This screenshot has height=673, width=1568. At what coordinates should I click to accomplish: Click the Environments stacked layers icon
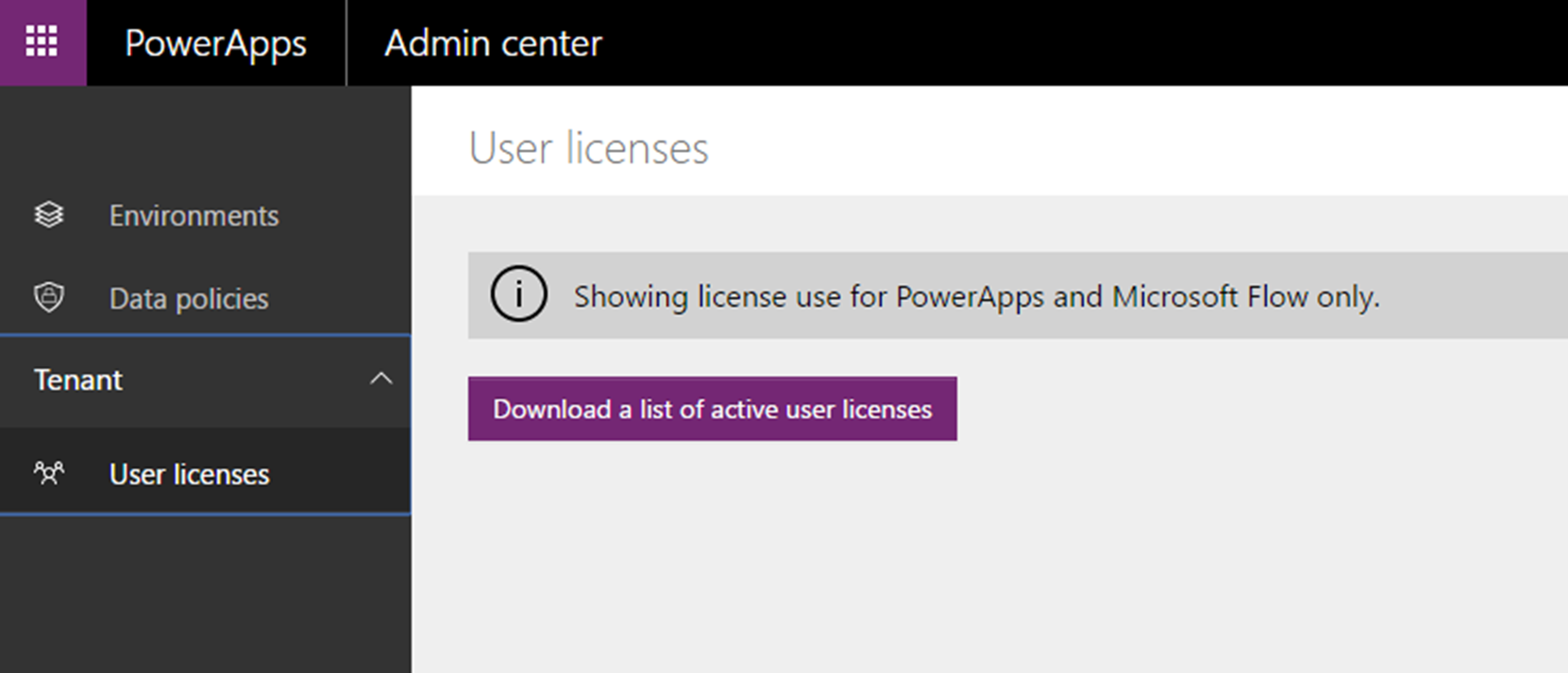point(49,215)
